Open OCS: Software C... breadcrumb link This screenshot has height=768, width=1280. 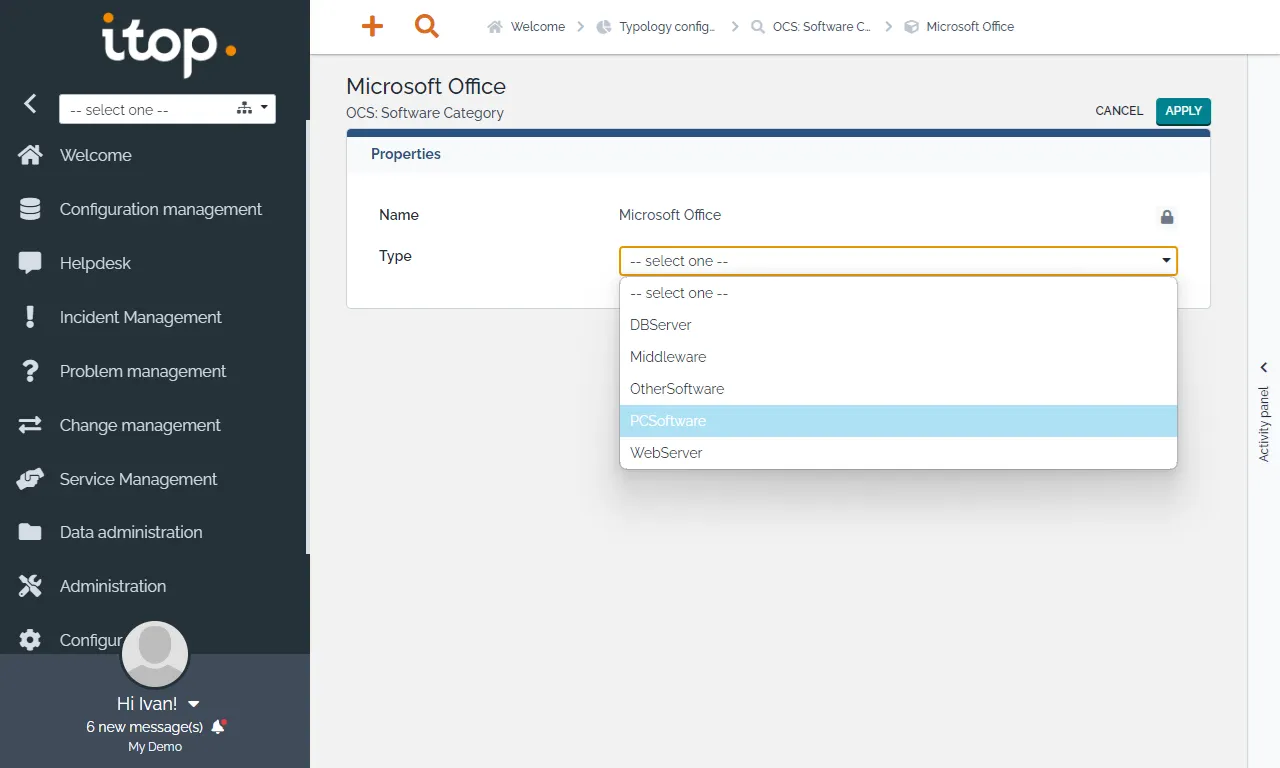(822, 27)
